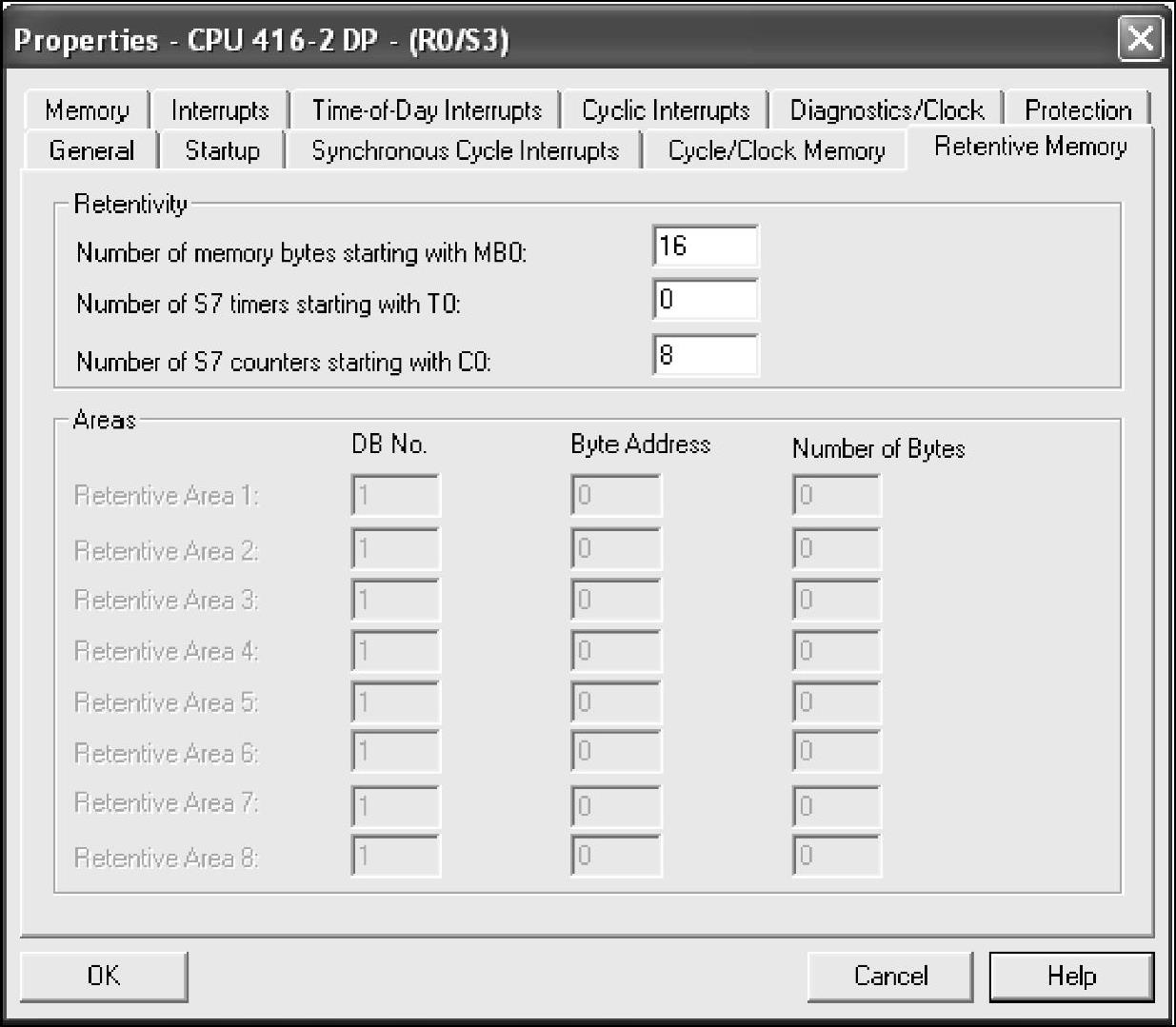Click the 'DB No.' column header

(389, 444)
